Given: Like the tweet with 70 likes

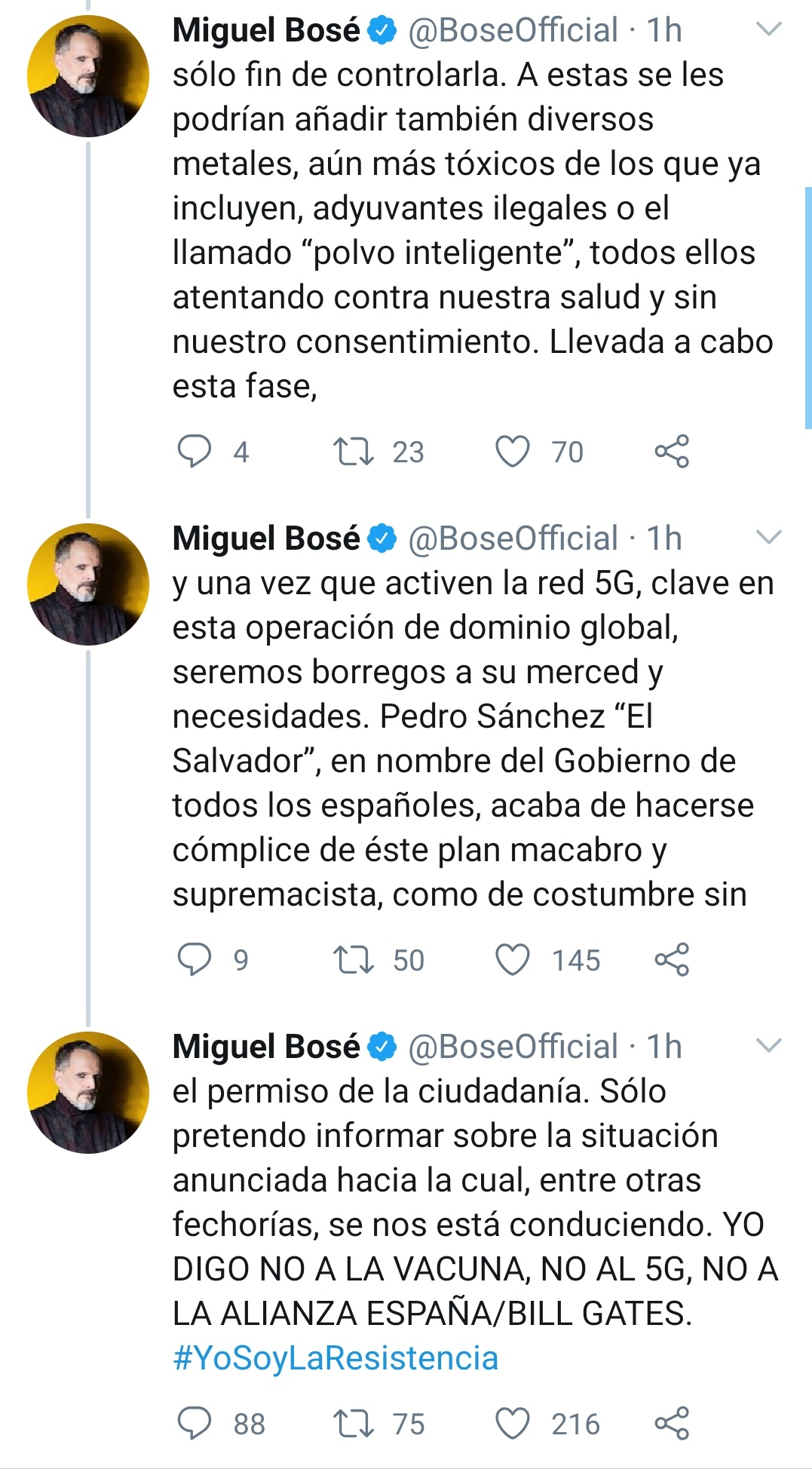Looking at the screenshot, I should click(x=513, y=452).
